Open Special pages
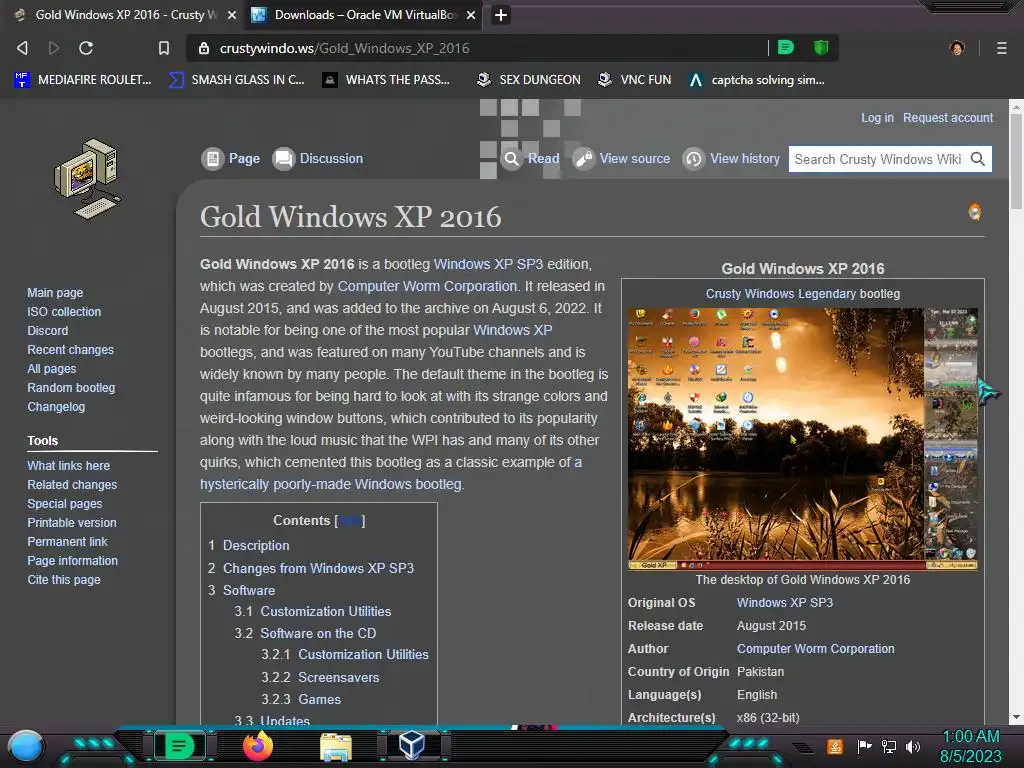Screen dimensions: 1024x768 [65, 504]
